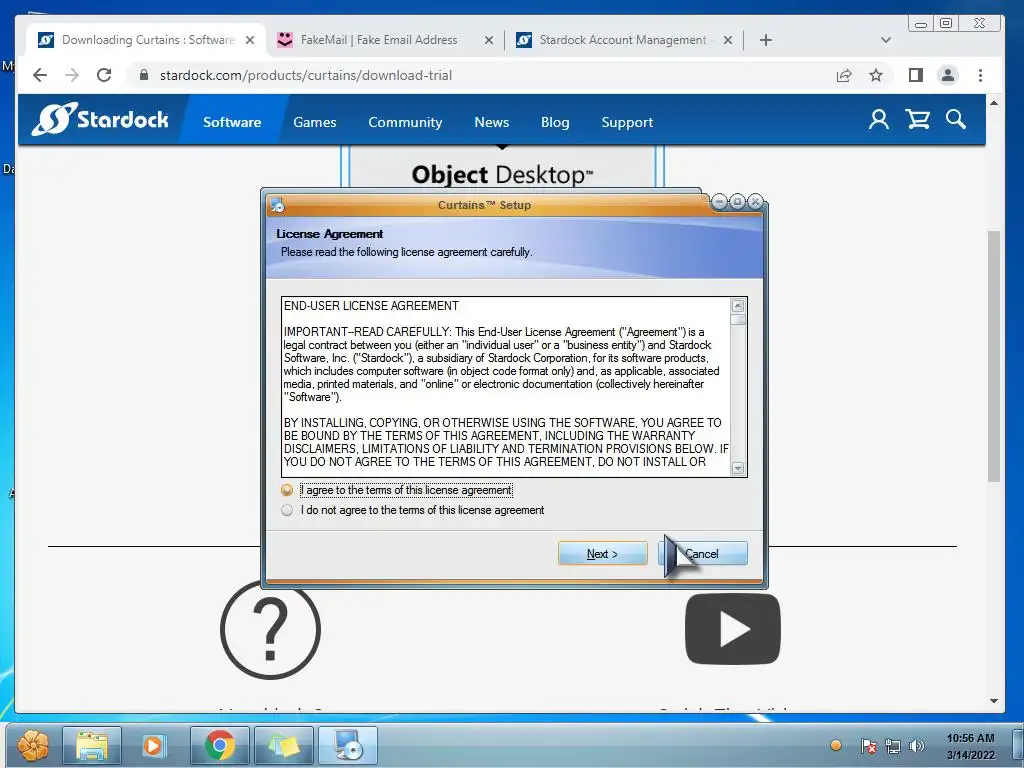
Task: Click the setup installer taskbar icon
Action: click(x=348, y=745)
